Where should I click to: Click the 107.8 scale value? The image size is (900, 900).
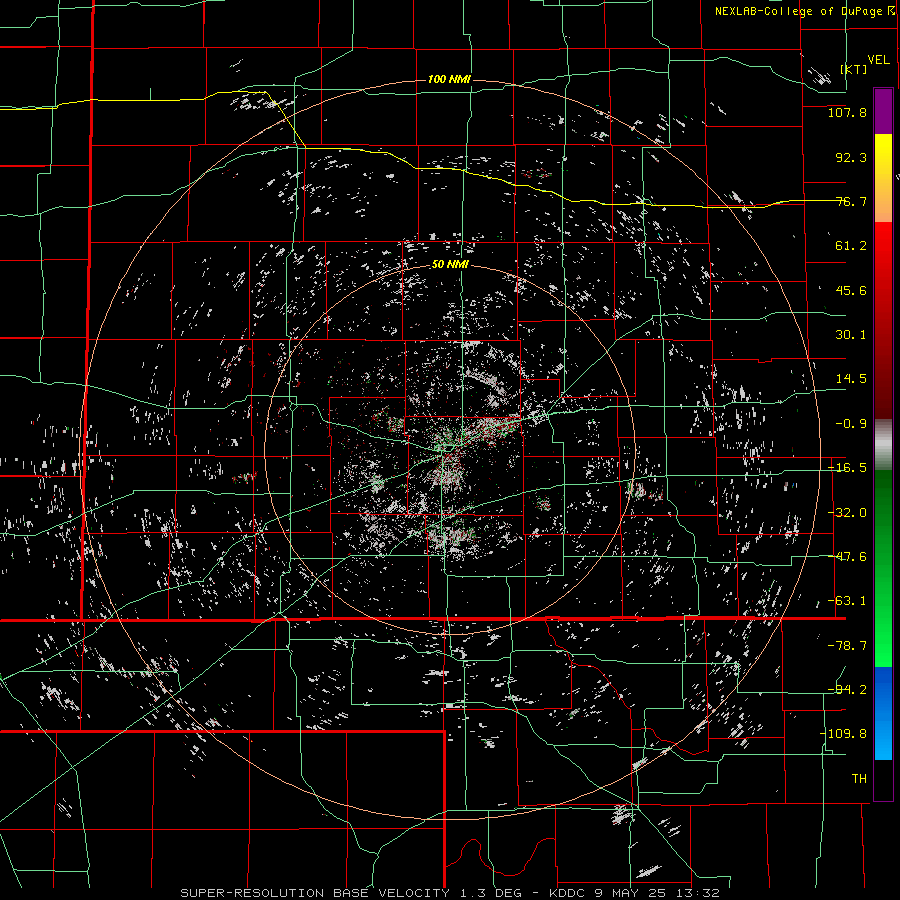click(x=847, y=112)
